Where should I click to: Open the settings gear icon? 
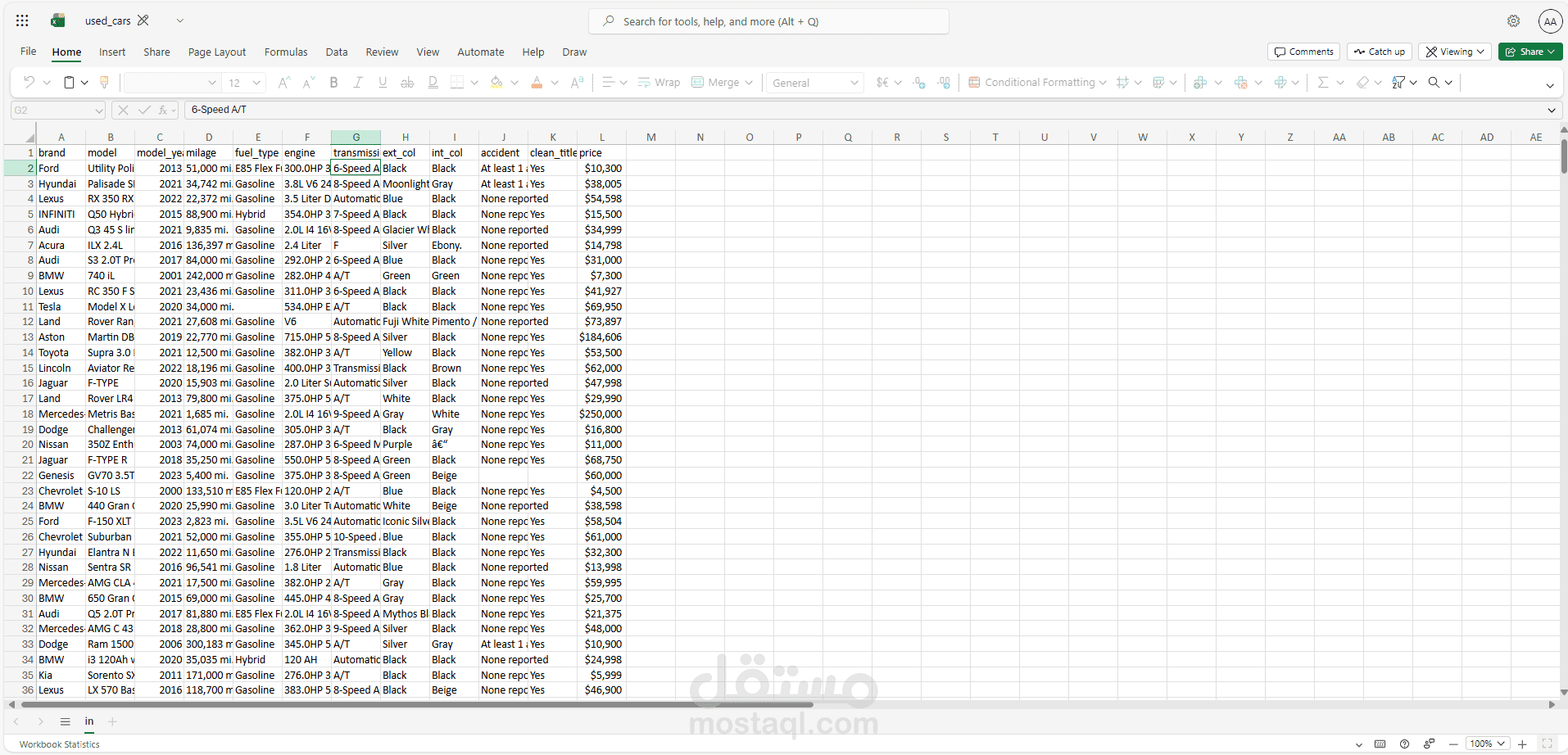(x=1513, y=21)
